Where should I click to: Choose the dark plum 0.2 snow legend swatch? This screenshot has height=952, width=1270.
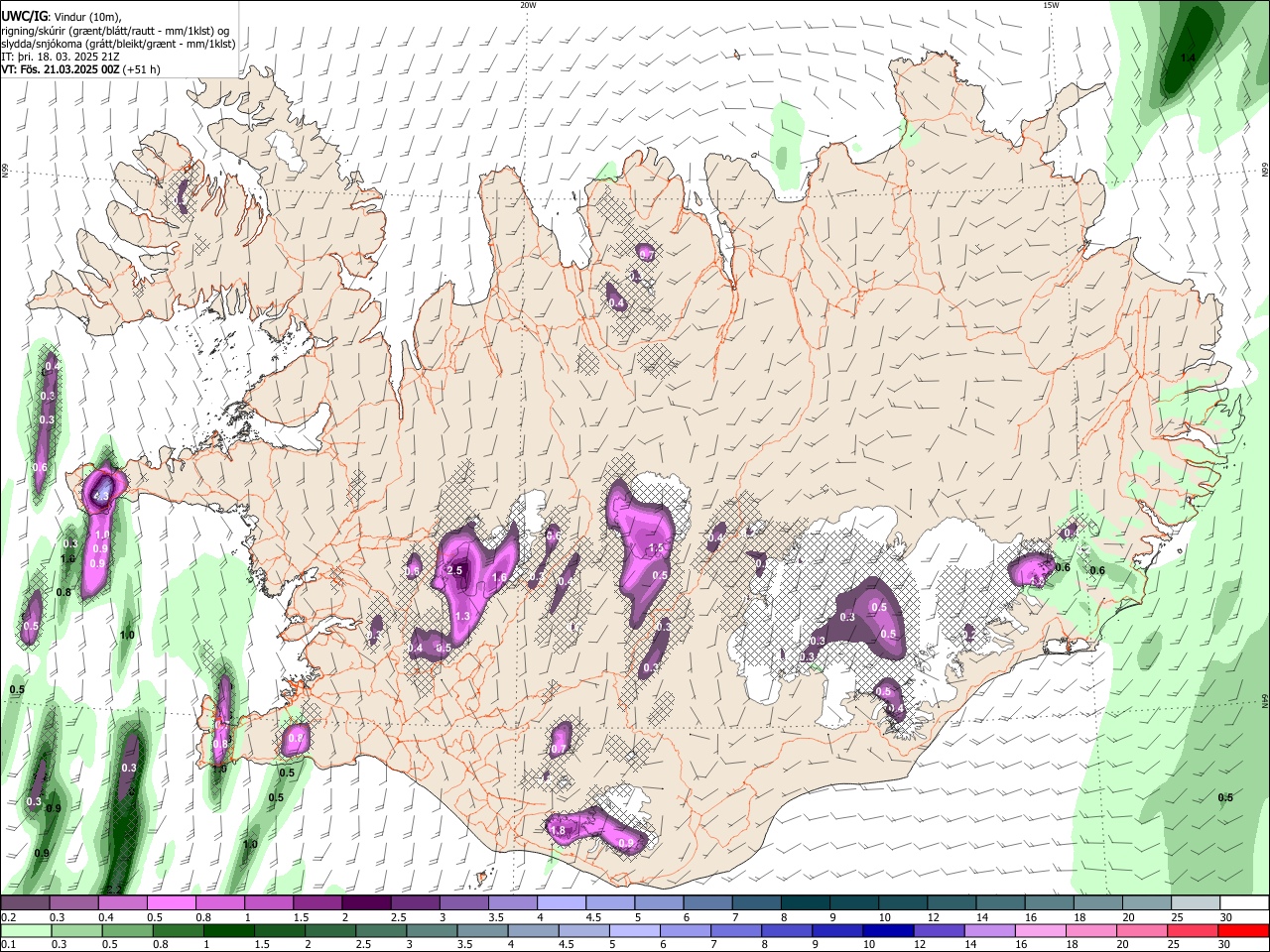(25, 902)
